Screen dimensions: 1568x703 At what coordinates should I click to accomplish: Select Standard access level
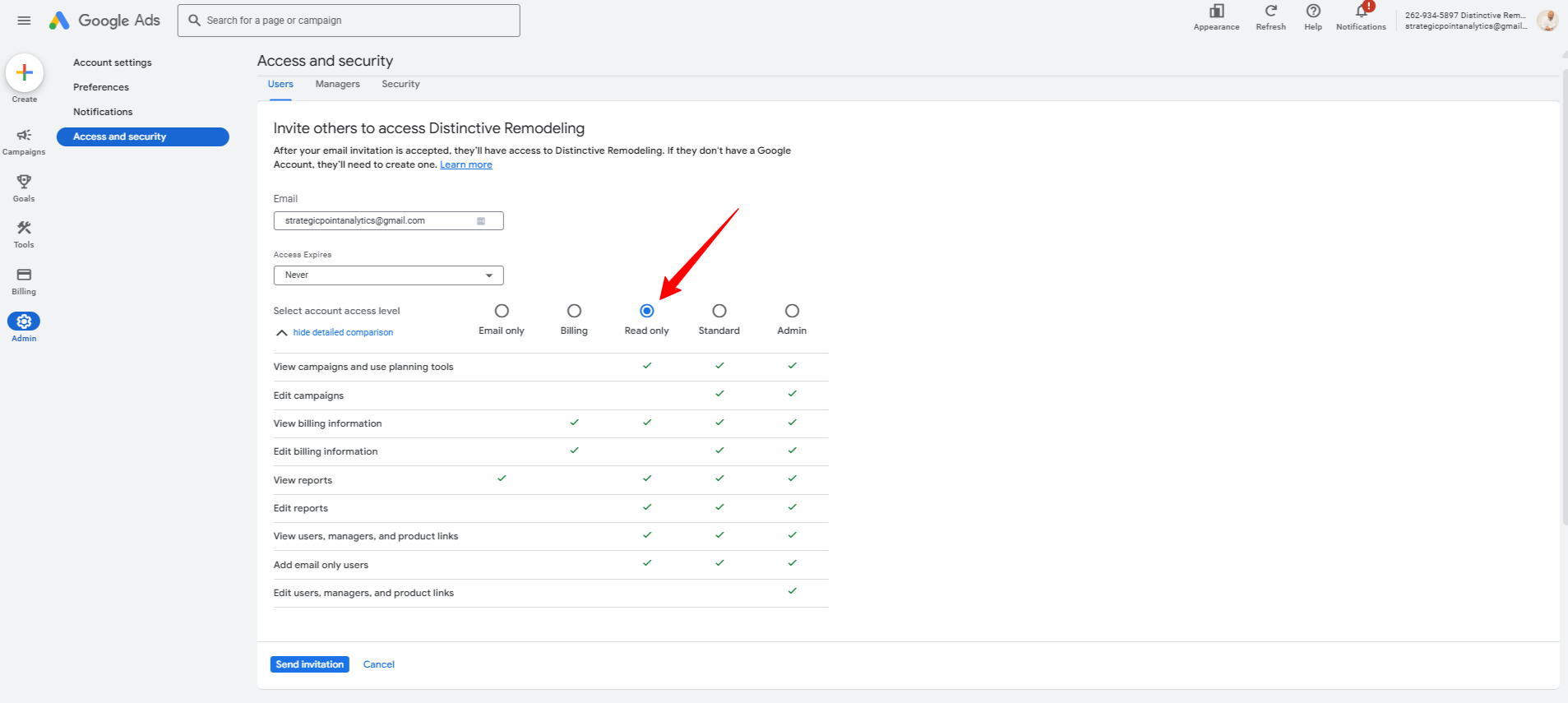pos(719,311)
